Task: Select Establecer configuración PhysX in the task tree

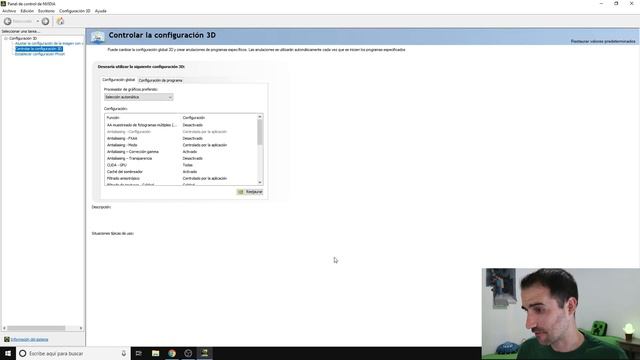Action: pyautogui.click(x=40, y=54)
